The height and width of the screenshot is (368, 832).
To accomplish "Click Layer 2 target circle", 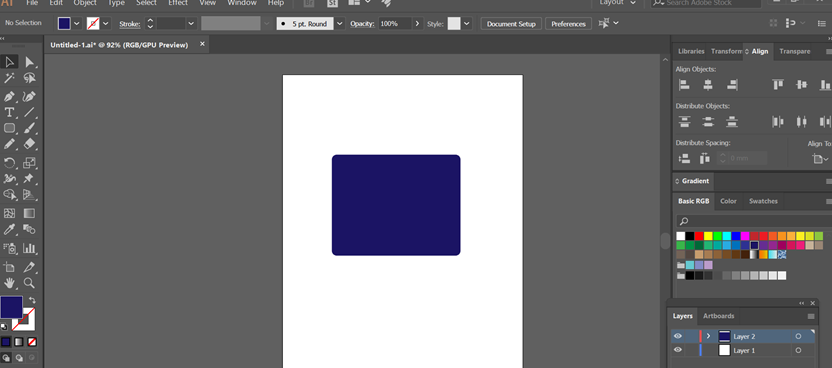I will (x=798, y=336).
